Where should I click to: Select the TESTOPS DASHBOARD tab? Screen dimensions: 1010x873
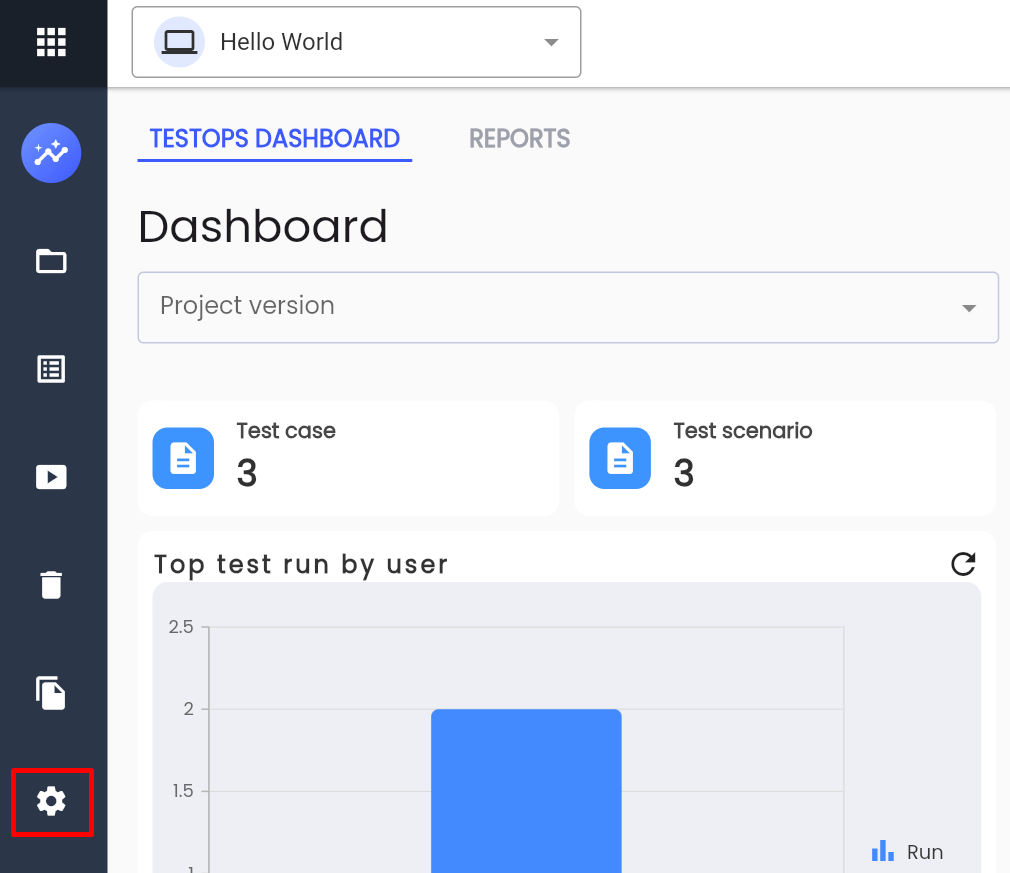point(274,139)
